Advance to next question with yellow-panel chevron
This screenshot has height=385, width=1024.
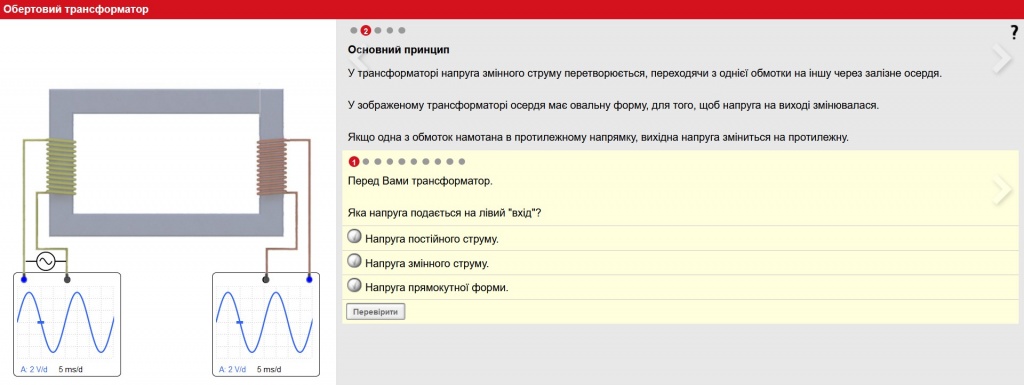[1002, 190]
